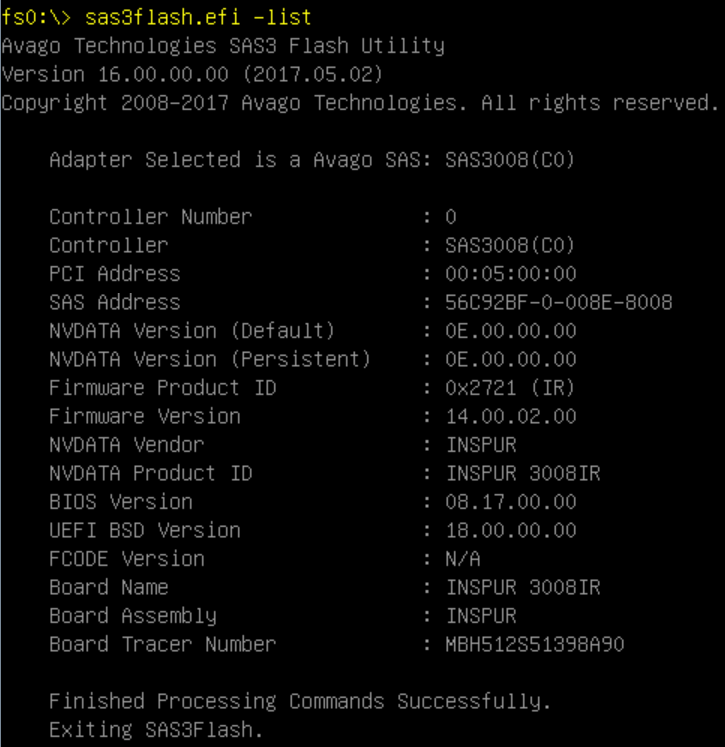Image resolution: width=725 pixels, height=747 pixels.
Task: Click the UEFI BSD Version value 18.00.00.00
Action: pos(510,530)
